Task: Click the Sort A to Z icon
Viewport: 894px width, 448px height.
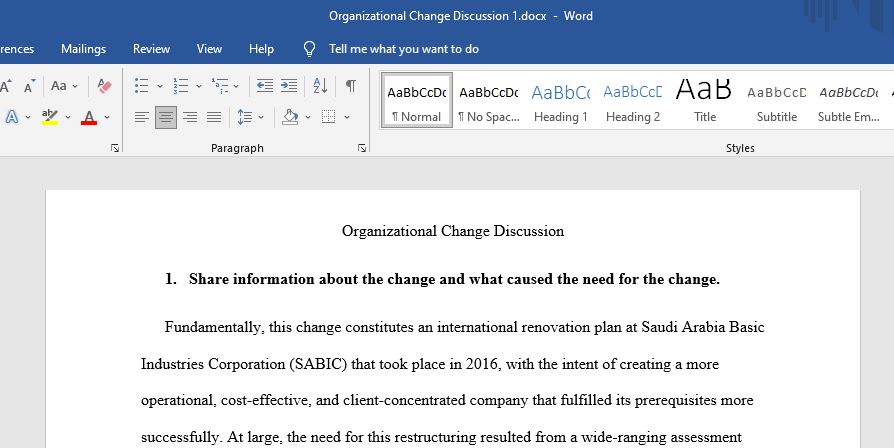Action: pyautogui.click(x=320, y=86)
